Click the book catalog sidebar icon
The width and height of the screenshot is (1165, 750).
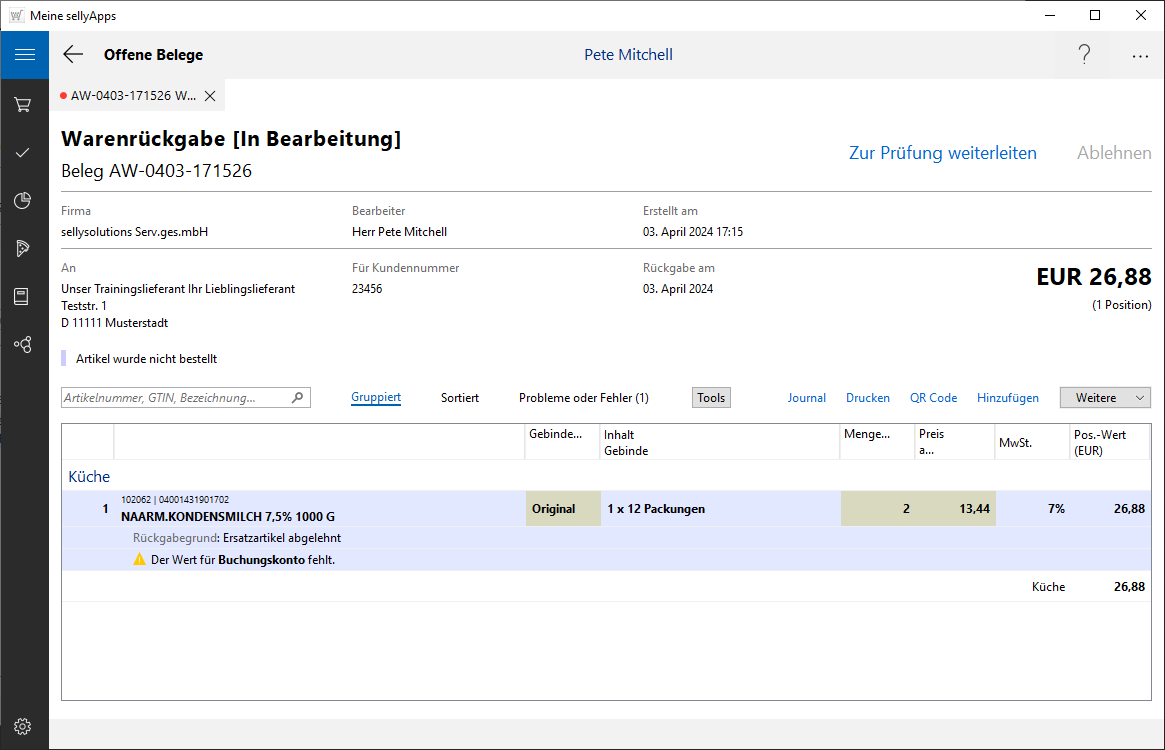click(x=23, y=297)
